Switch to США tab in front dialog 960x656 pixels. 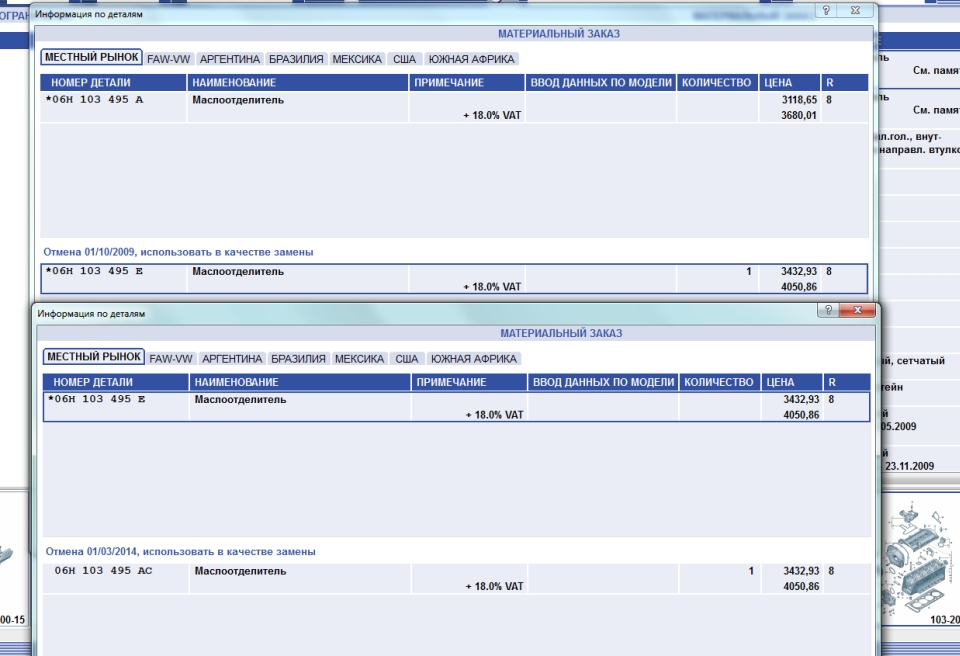pos(406,358)
